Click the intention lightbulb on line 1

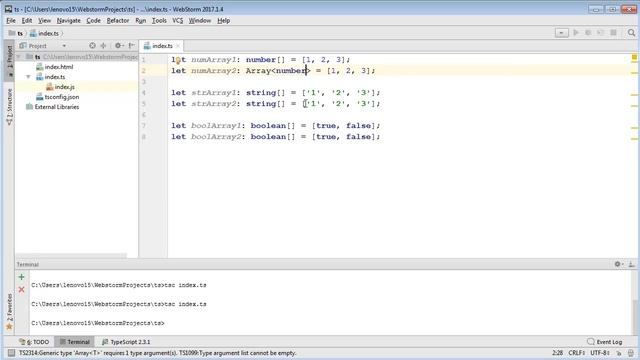click(178, 60)
